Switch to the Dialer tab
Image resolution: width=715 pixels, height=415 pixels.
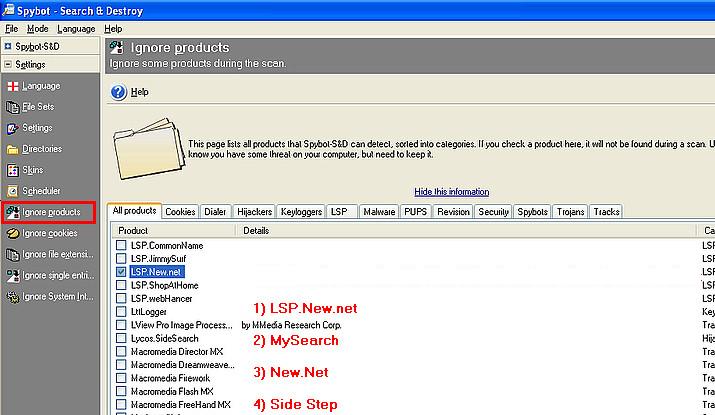tap(215, 212)
